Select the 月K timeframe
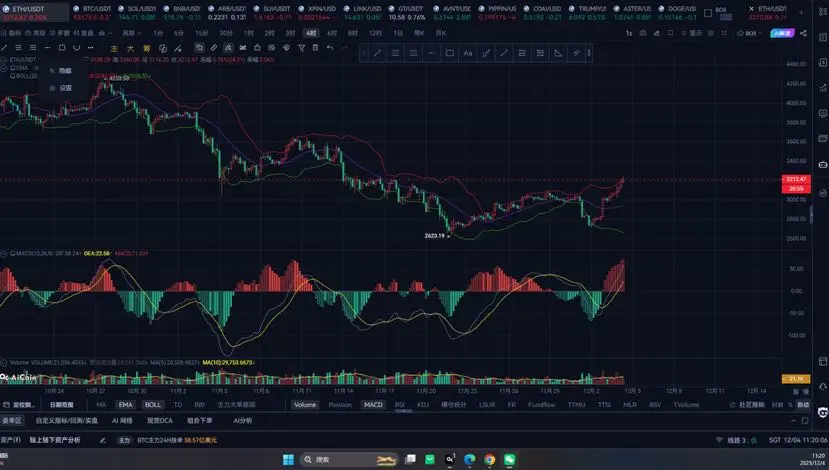 pos(441,33)
